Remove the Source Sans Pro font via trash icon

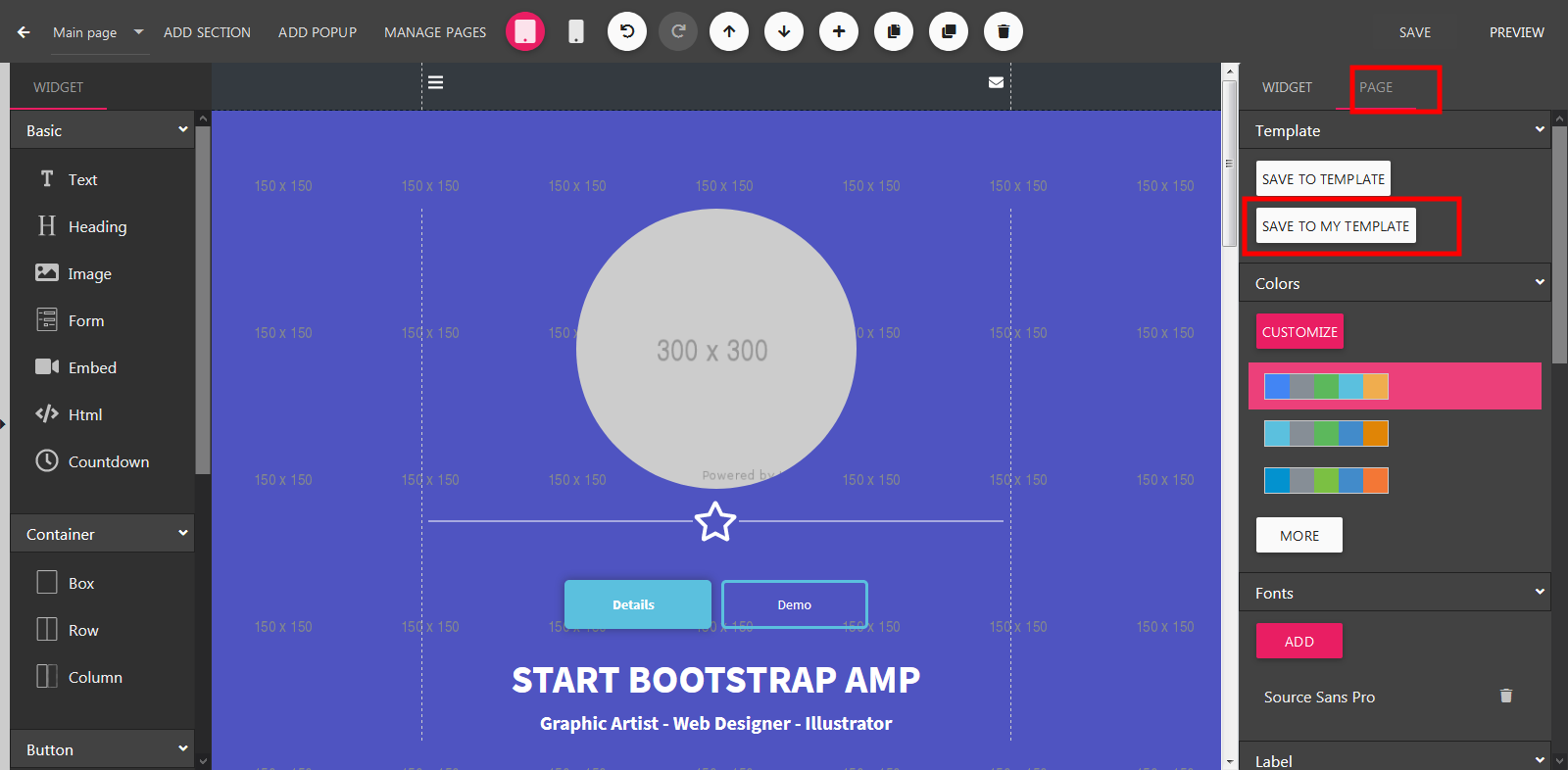point(1506,696)
